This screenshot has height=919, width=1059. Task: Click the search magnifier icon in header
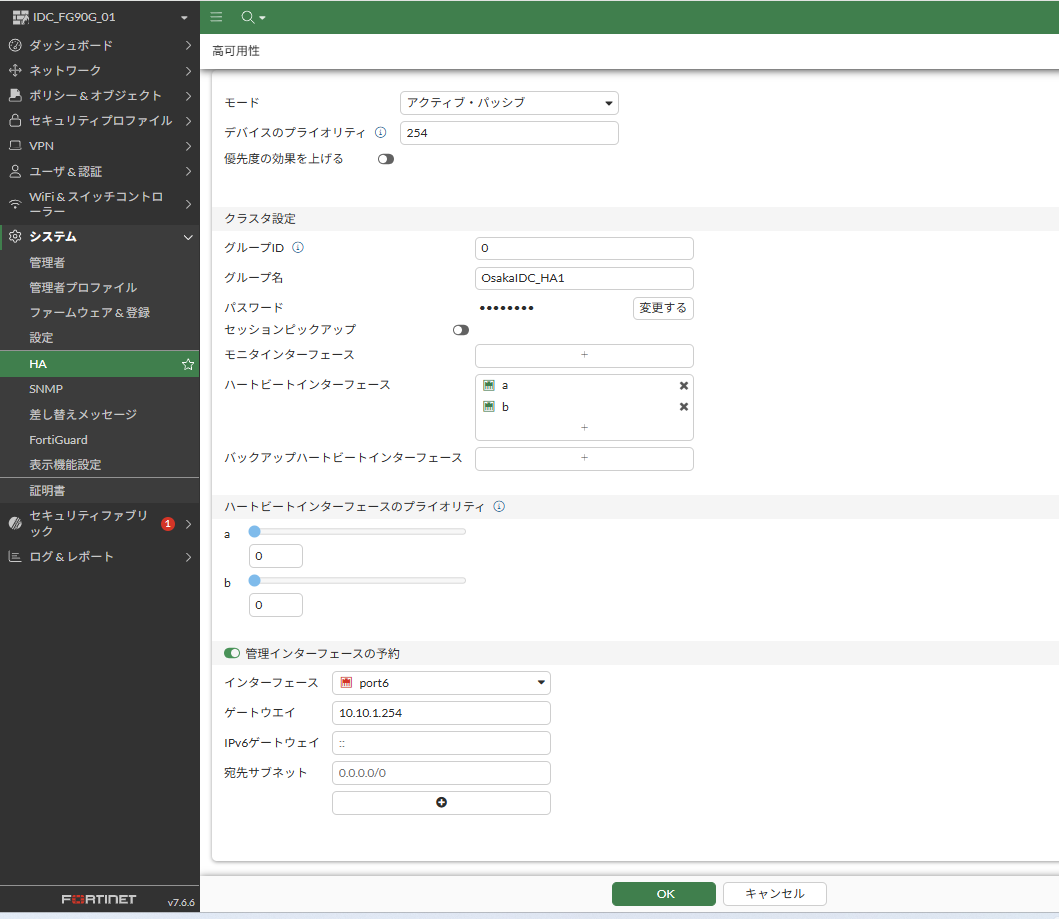[x=248, y=17]
